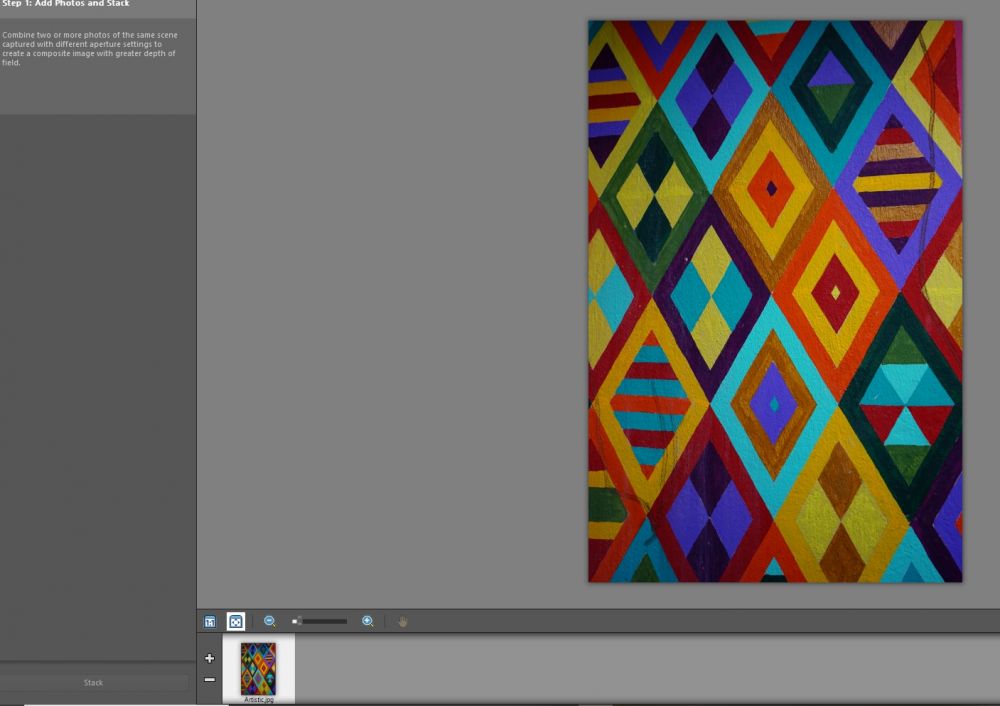
Task: Click the empty left panel below instructions
Action: (98, 380)
